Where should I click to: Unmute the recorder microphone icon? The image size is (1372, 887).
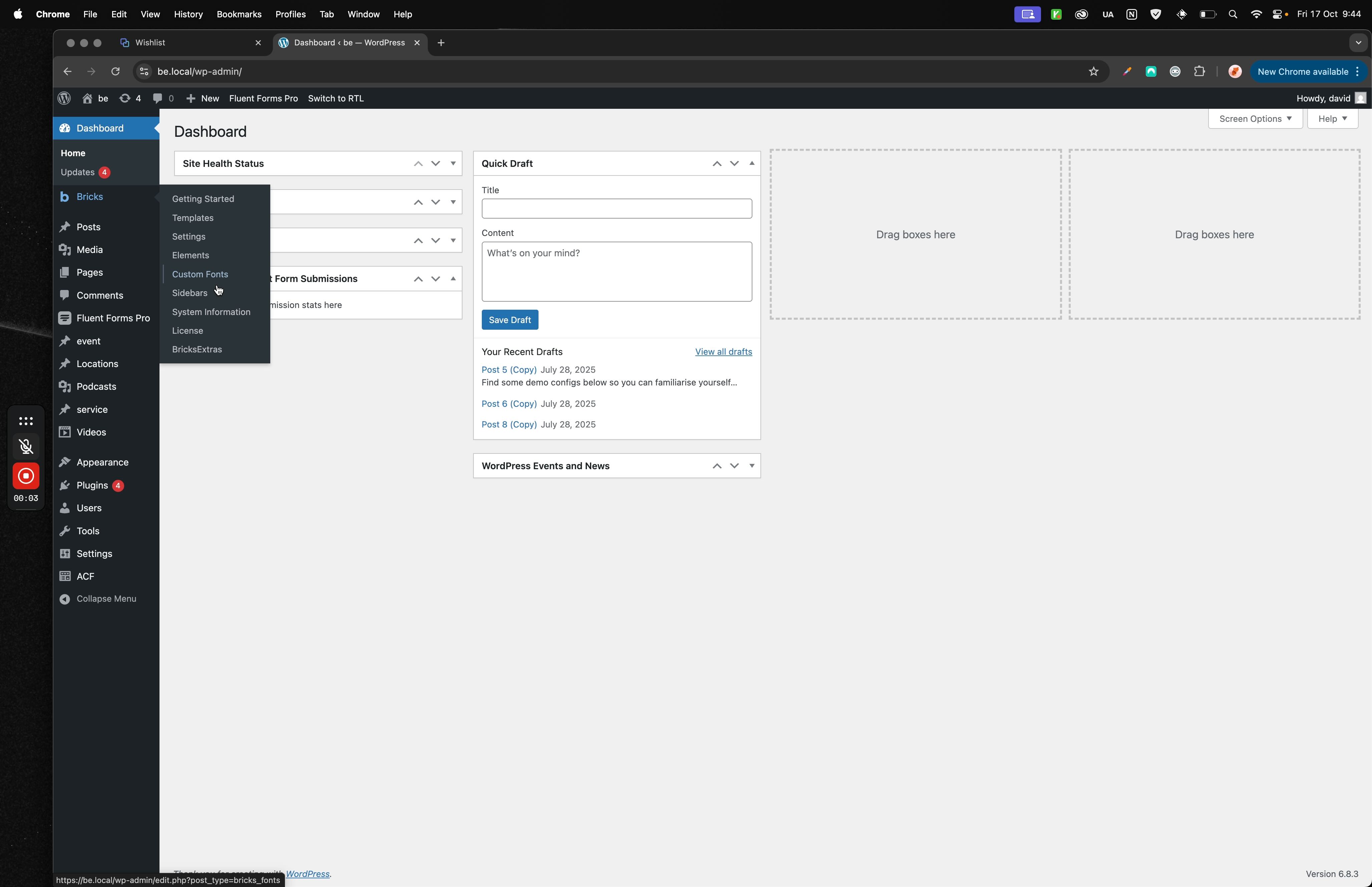(26, 447)
